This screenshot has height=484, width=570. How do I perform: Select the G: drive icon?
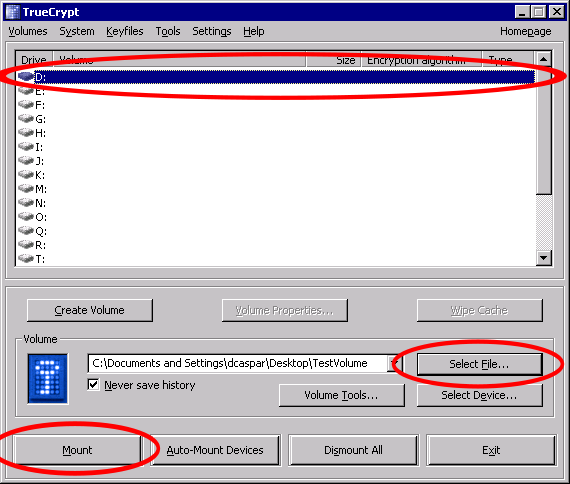[x=25, y=119]
